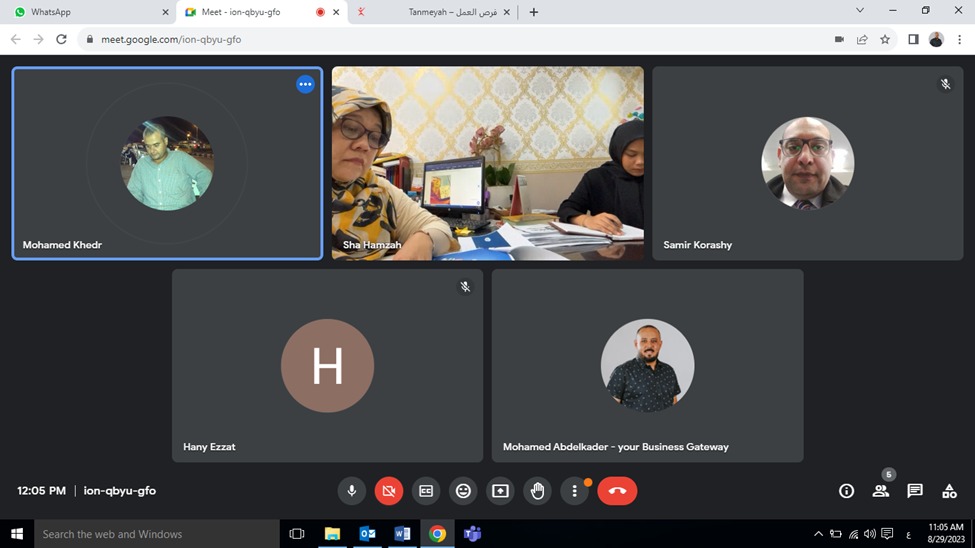Screen dimensions: 975x548
Task: Click the Present now button
Action: pos(501,491)
